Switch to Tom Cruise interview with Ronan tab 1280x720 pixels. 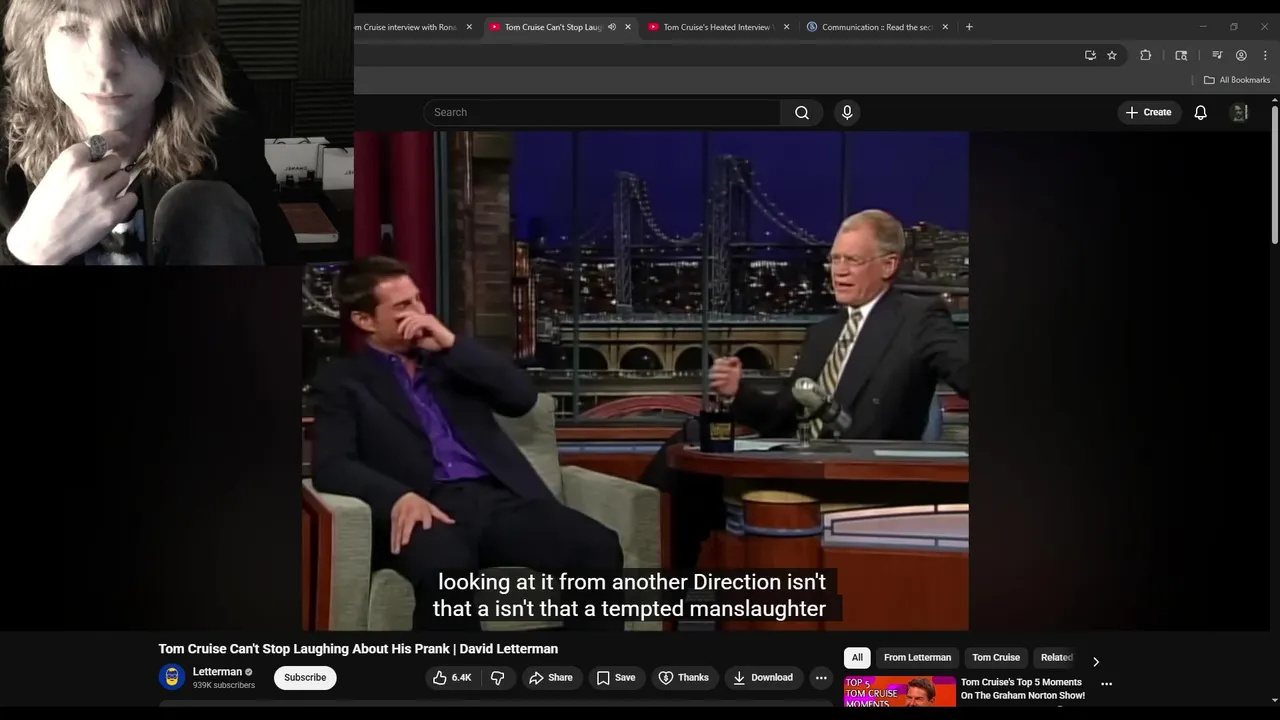coord(404,27)
